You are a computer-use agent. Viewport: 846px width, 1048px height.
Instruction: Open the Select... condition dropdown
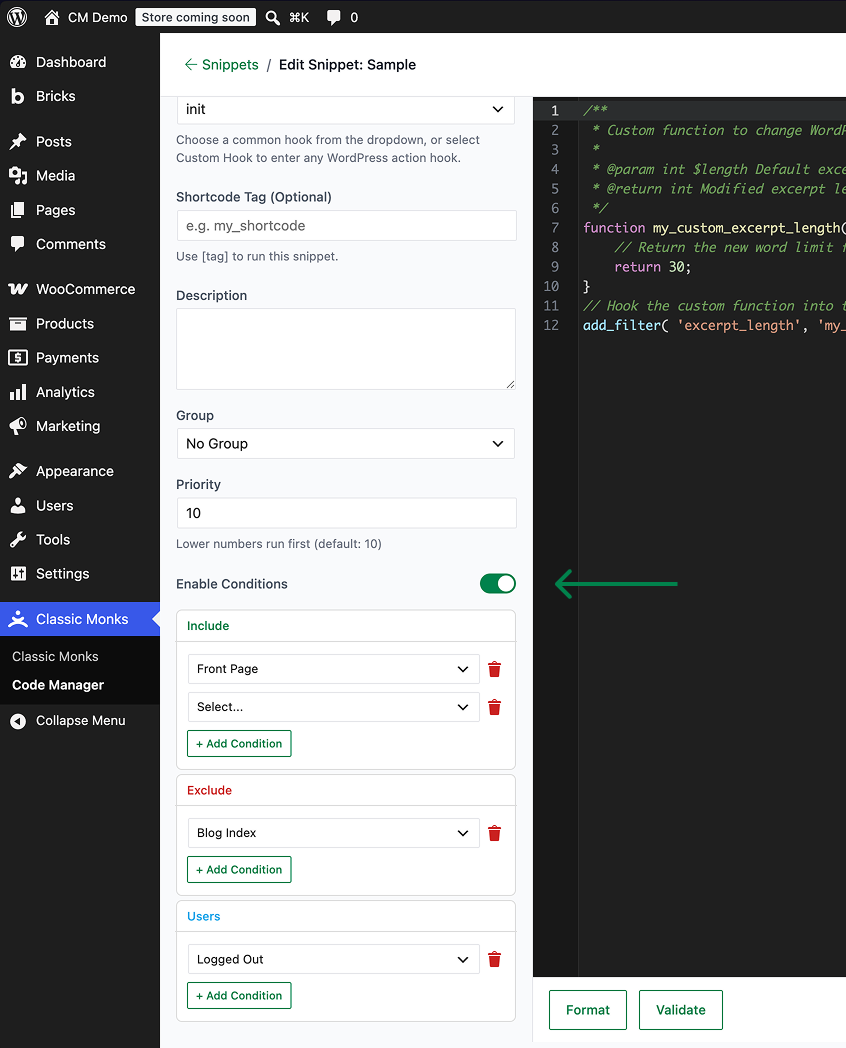(x=333, y=707)
